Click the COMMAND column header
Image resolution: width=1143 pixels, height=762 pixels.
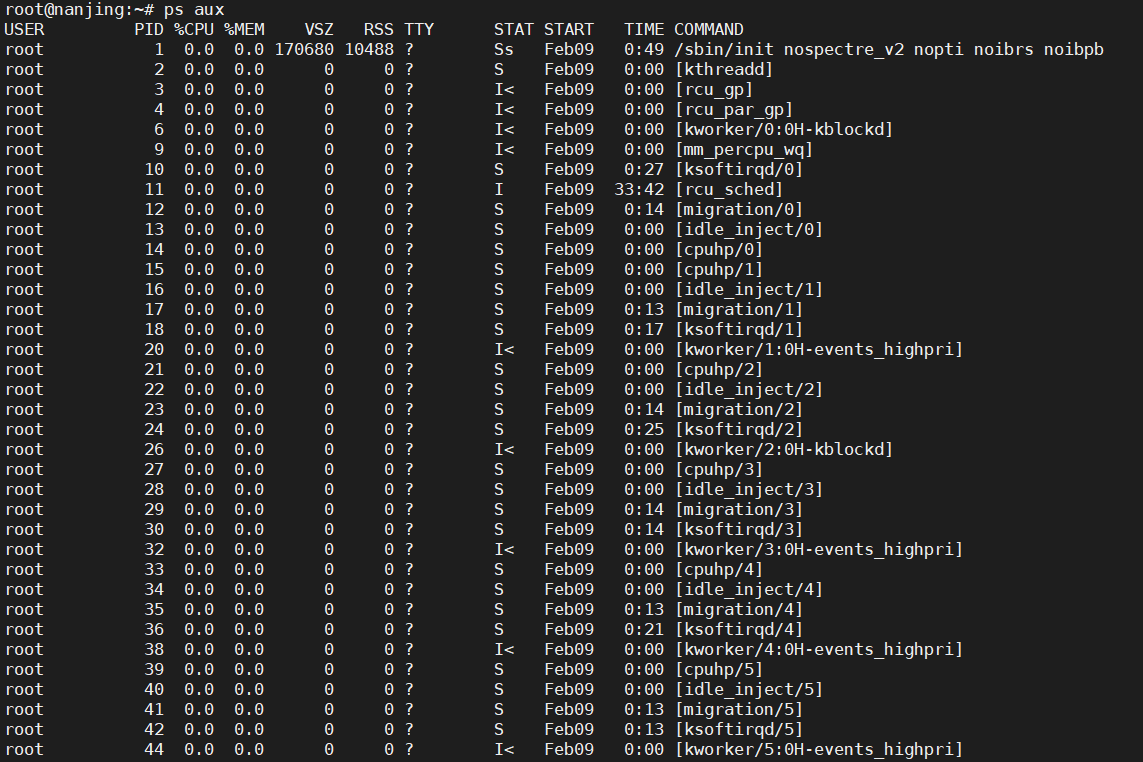tap(708, 29)
